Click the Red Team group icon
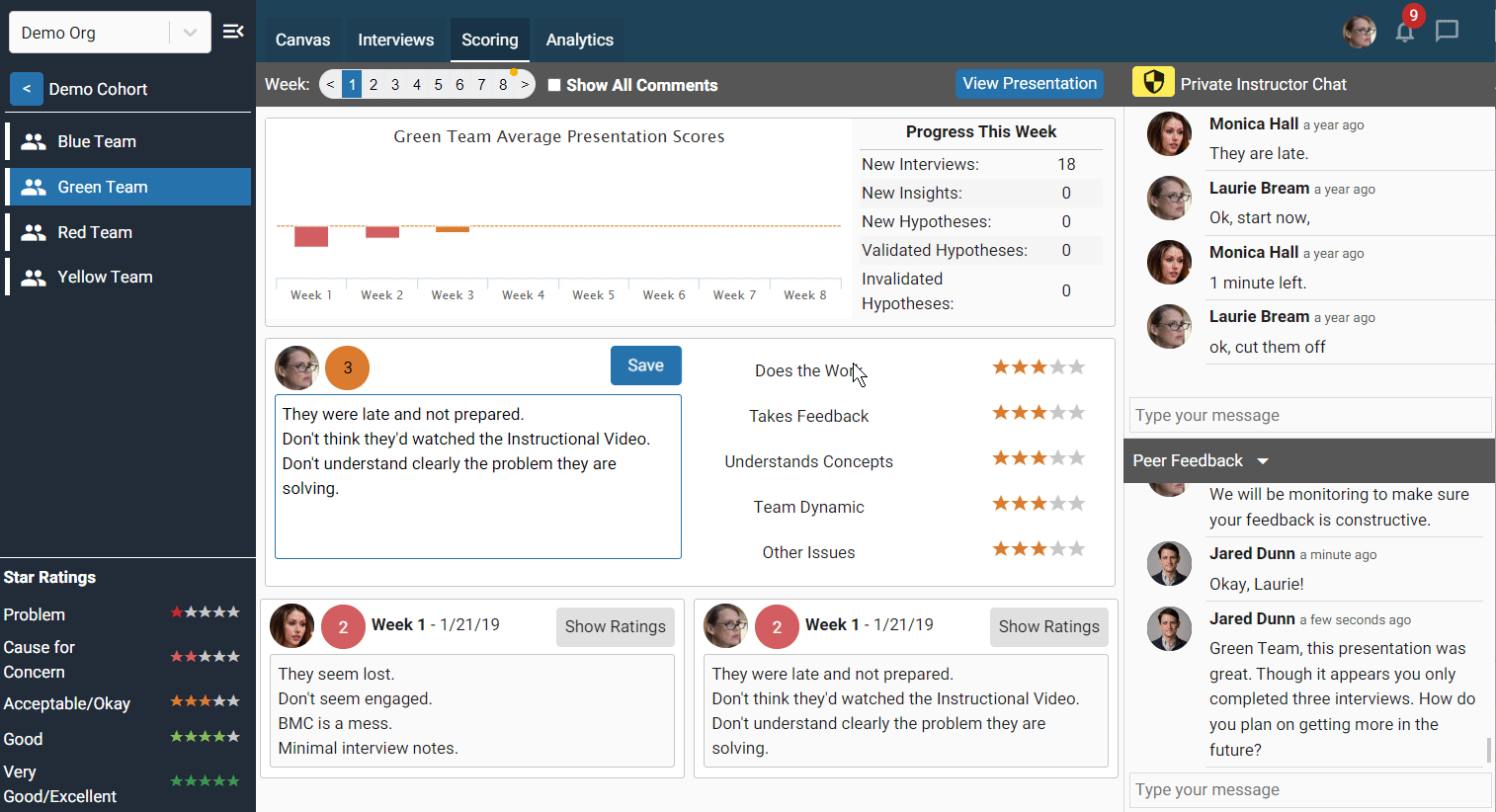 coord(34,232)
